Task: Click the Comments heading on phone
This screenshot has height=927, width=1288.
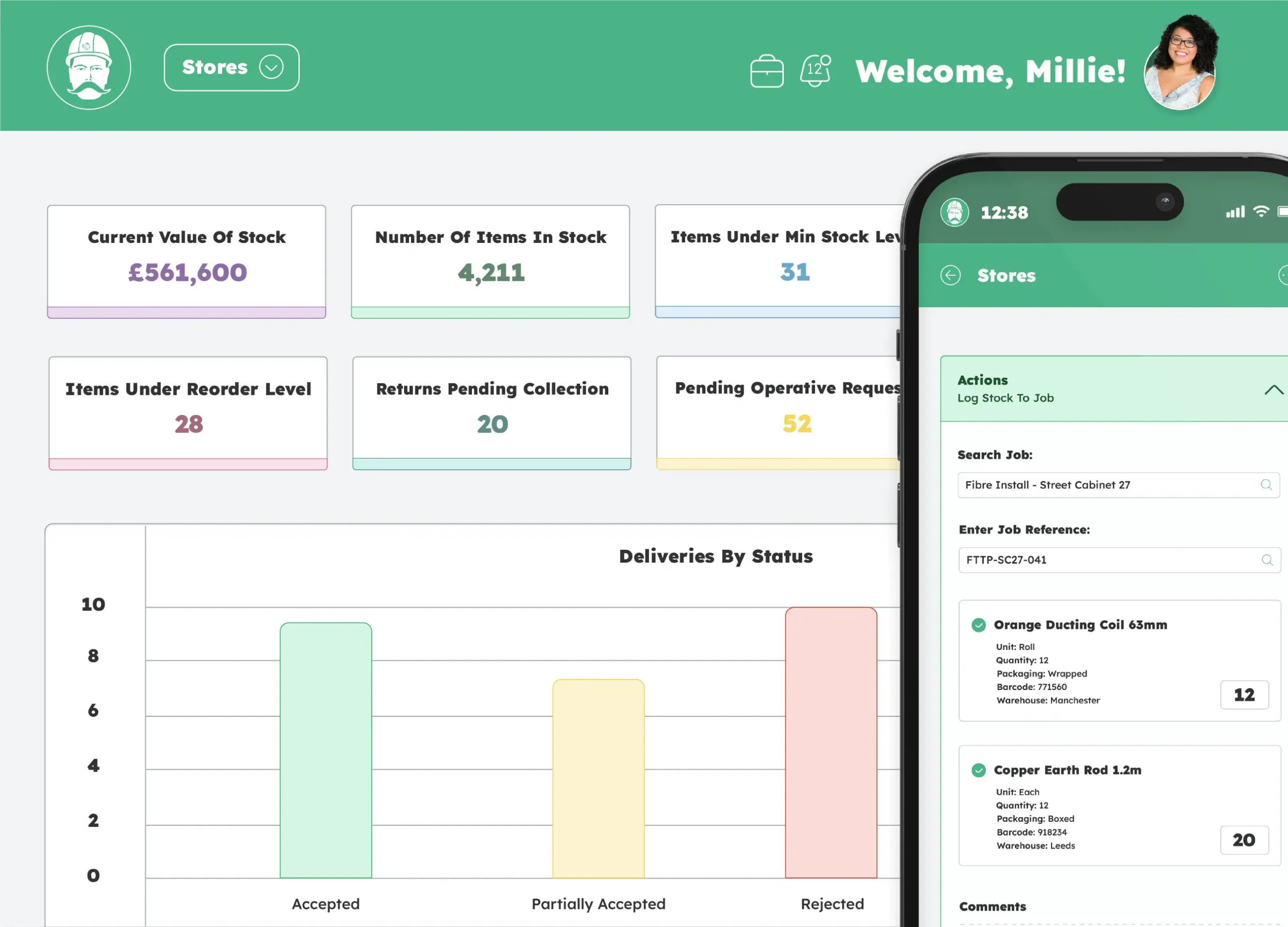Action: [993, 906]
